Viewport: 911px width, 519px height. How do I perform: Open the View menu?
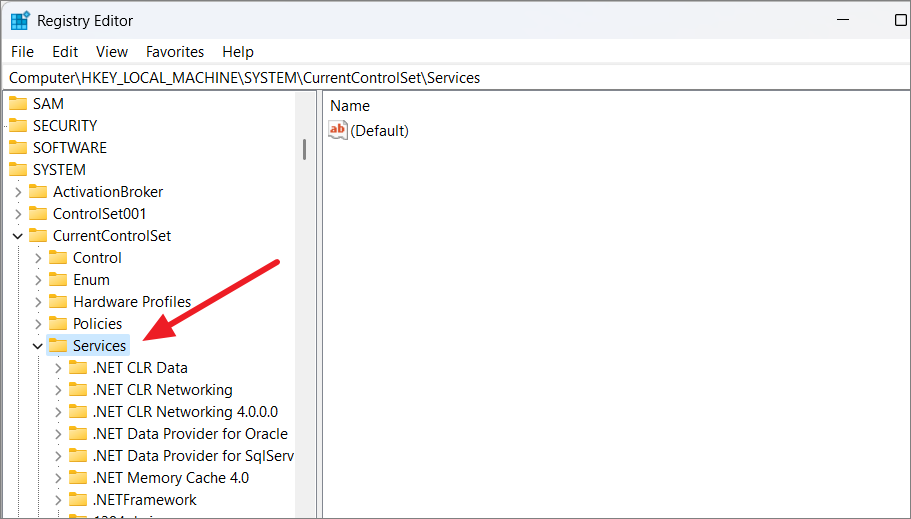(112, 52)
